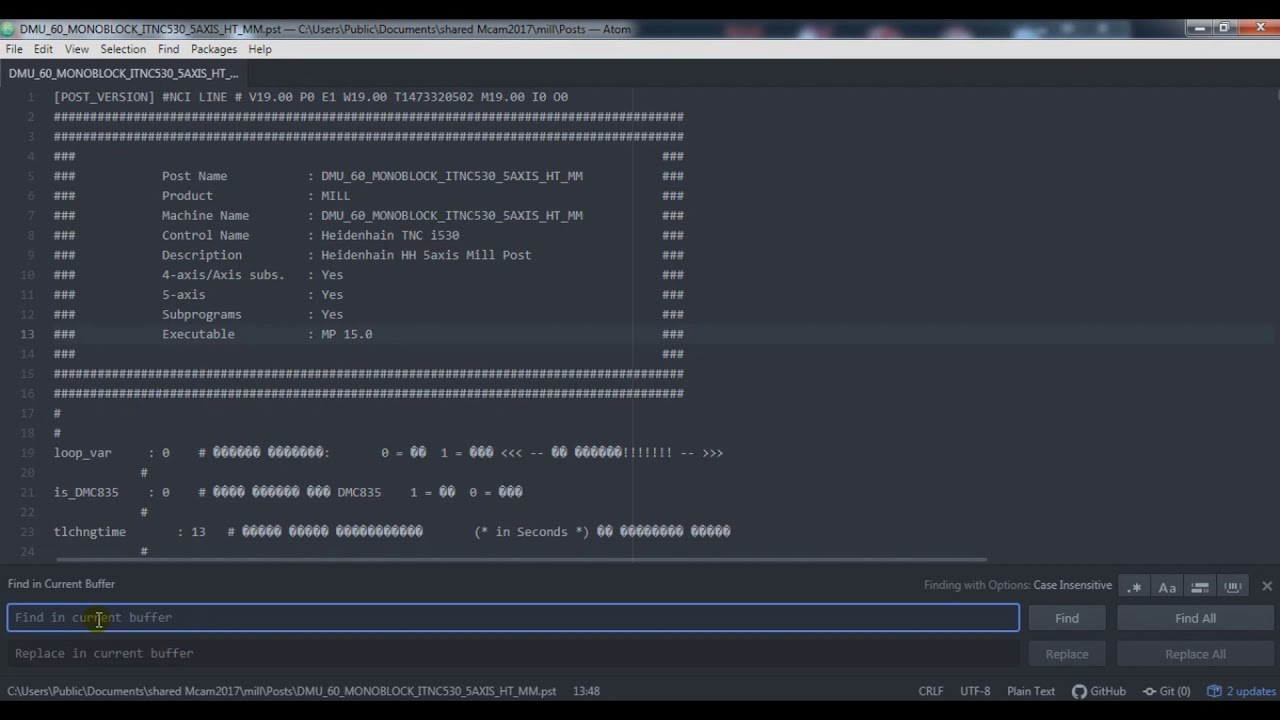
Task: Focus the Replace in current buffer field
Action: [x=513, y=654]
